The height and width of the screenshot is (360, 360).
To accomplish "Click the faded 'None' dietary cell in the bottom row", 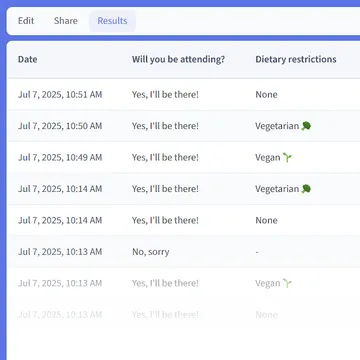I will tap(266, 315).
